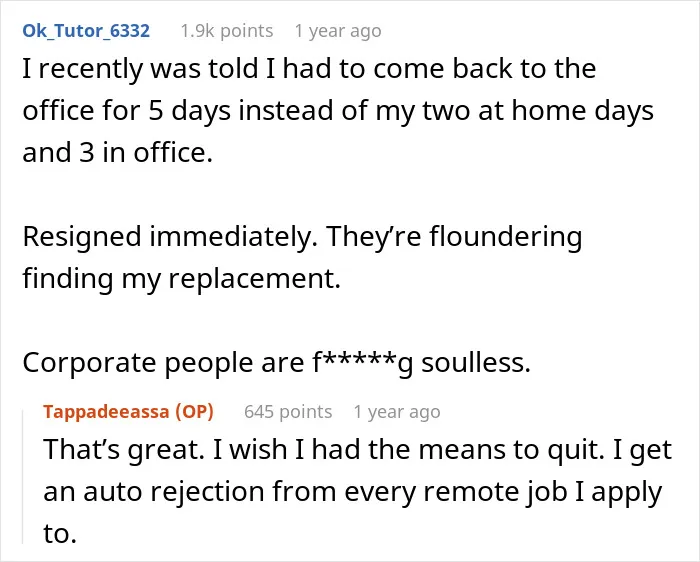
Task: Click the last word "to." of the reply
Action: click(x=60, y=534)
